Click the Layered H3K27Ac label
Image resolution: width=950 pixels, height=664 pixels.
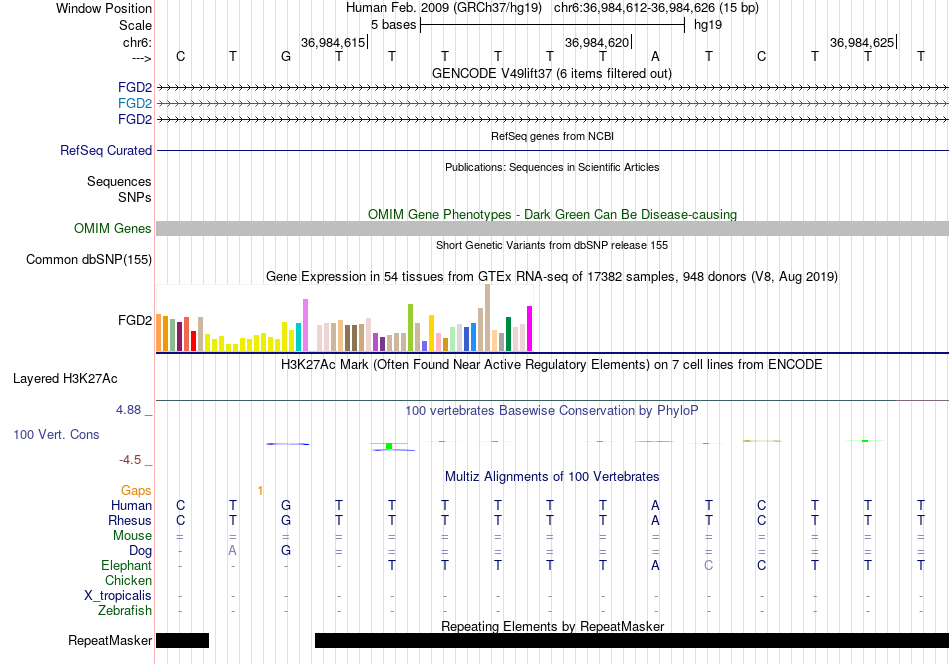click(65, 379)
